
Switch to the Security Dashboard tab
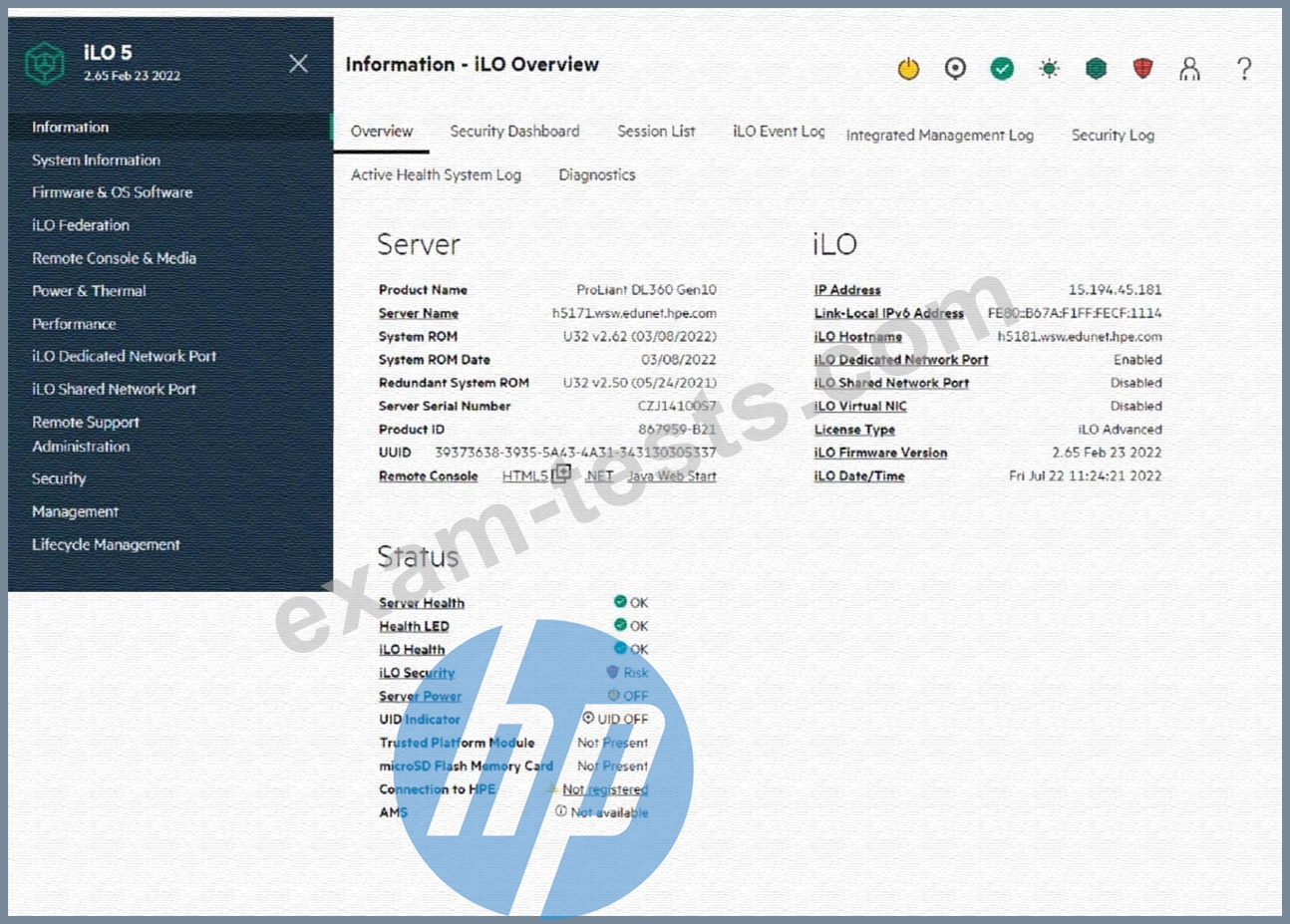(x=514, y=132)
